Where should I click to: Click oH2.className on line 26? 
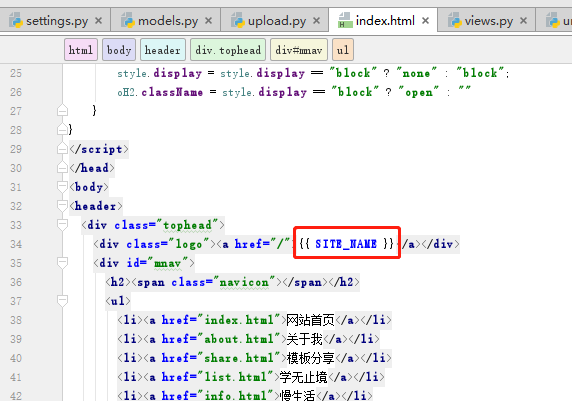coord(160,92)
